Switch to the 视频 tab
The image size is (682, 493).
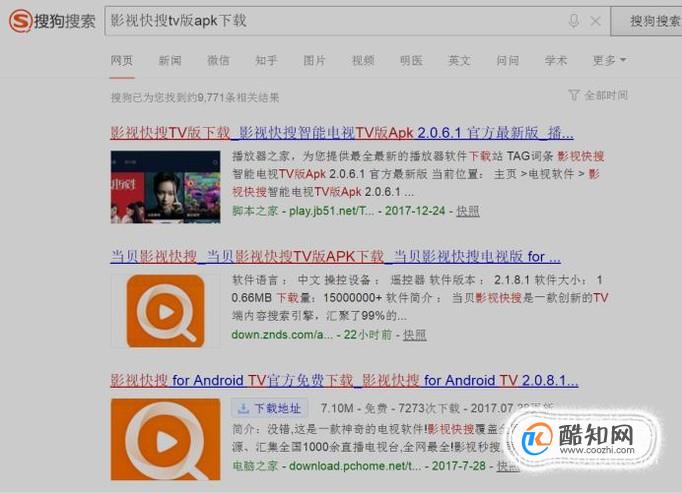(x=363, y=60)
